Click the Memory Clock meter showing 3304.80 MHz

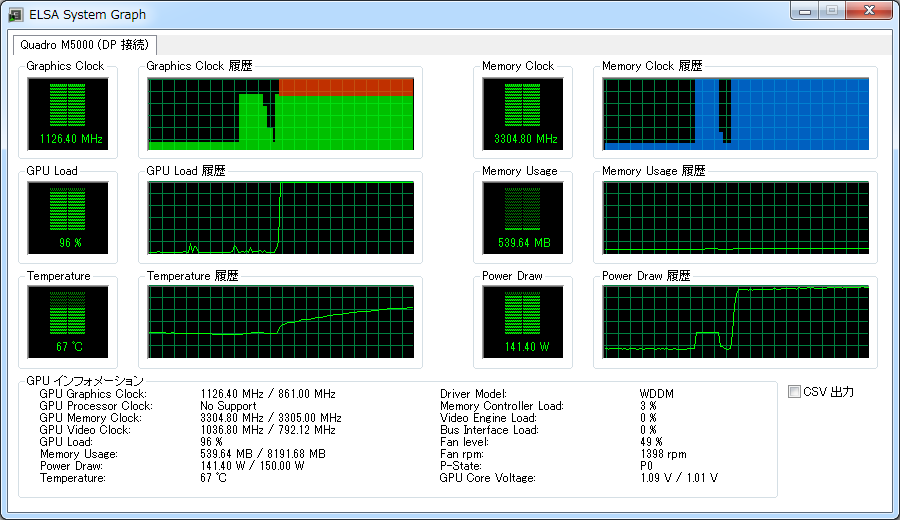[x=523, y=114]
